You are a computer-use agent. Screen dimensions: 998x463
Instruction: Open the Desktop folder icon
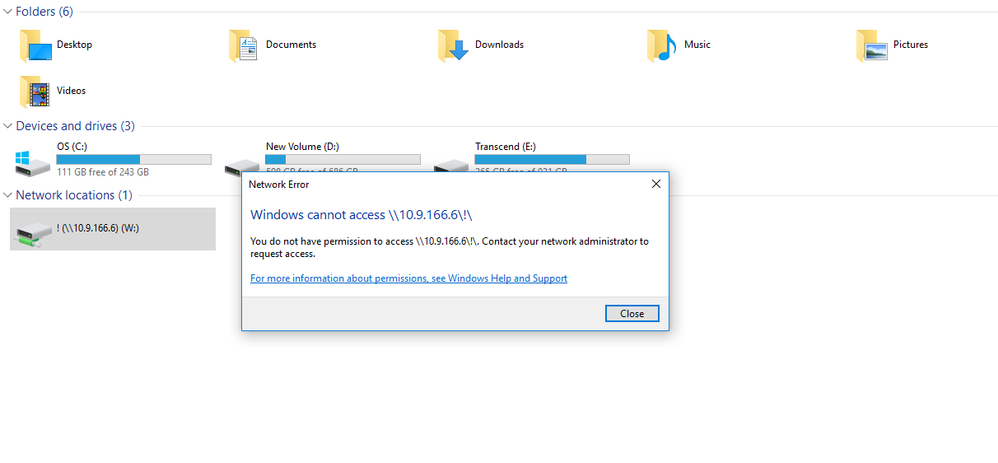[x=35, y=46]
